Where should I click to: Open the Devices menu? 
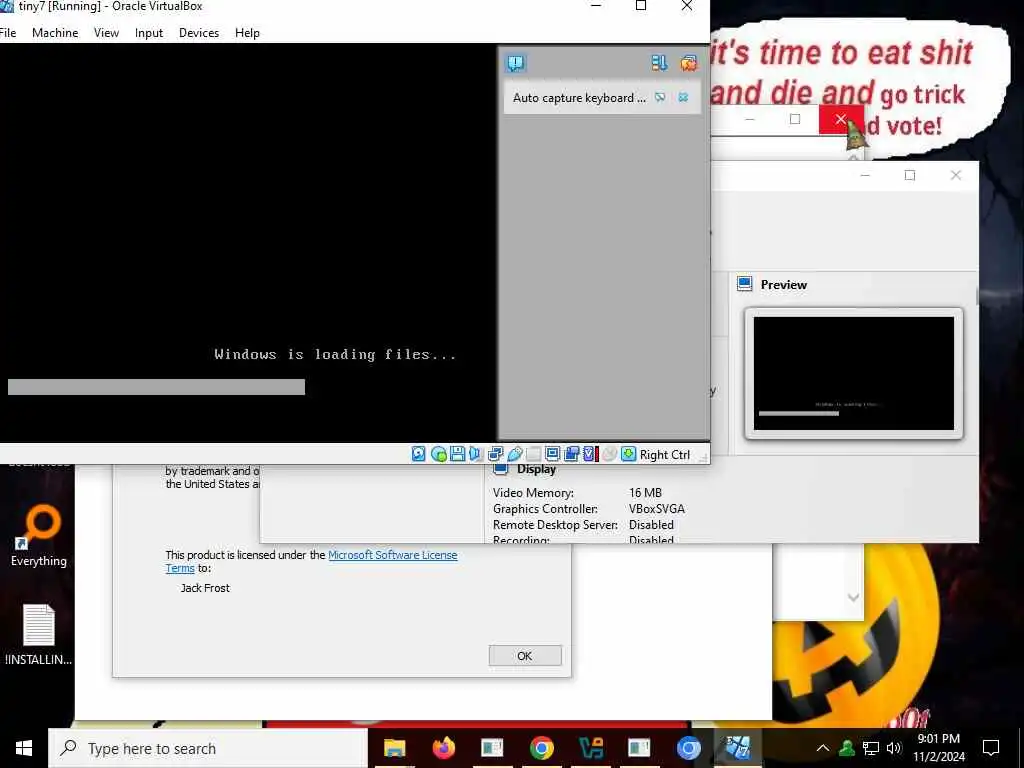tap(199, 33)
